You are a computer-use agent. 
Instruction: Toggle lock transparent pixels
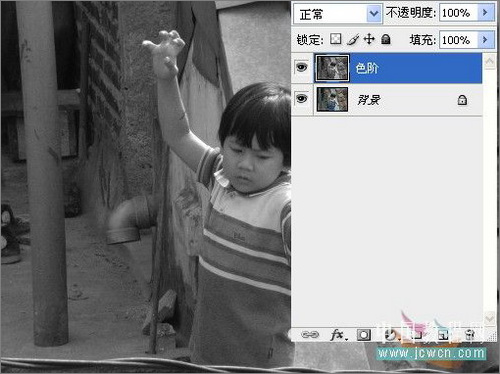336,39
